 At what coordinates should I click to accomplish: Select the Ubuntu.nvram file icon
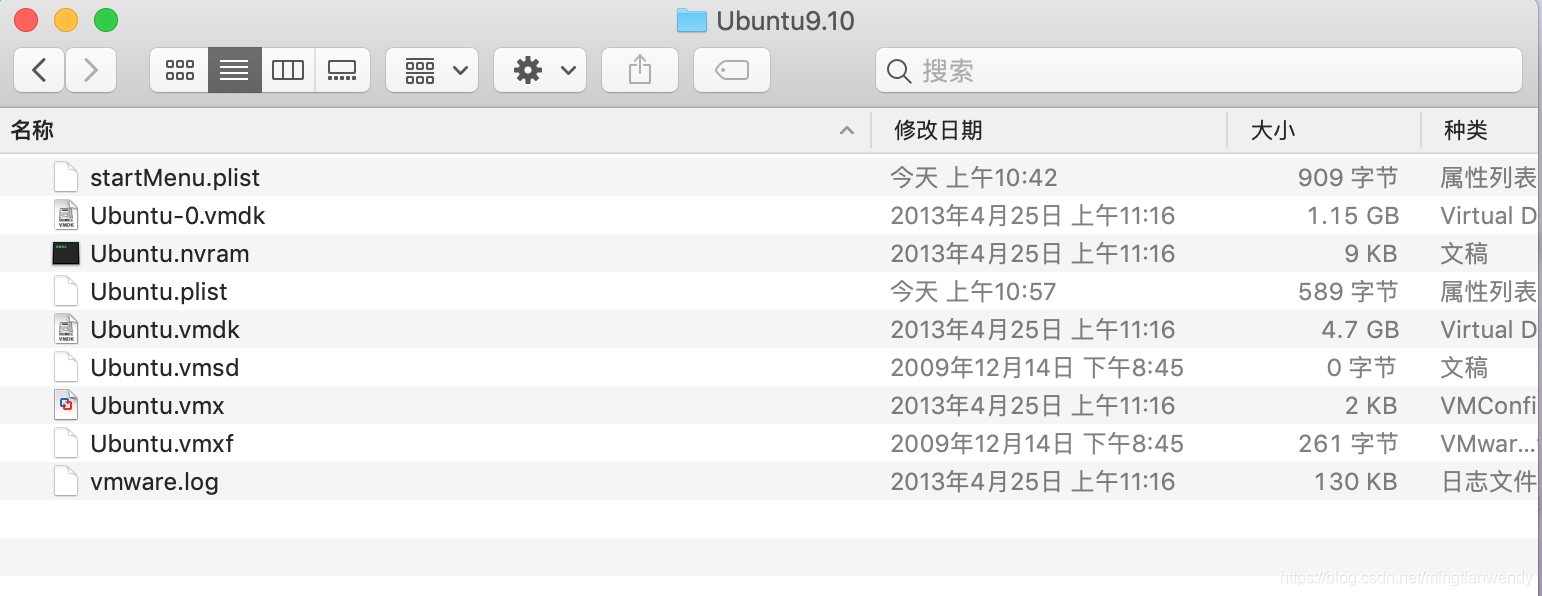[x=66, y=254]
